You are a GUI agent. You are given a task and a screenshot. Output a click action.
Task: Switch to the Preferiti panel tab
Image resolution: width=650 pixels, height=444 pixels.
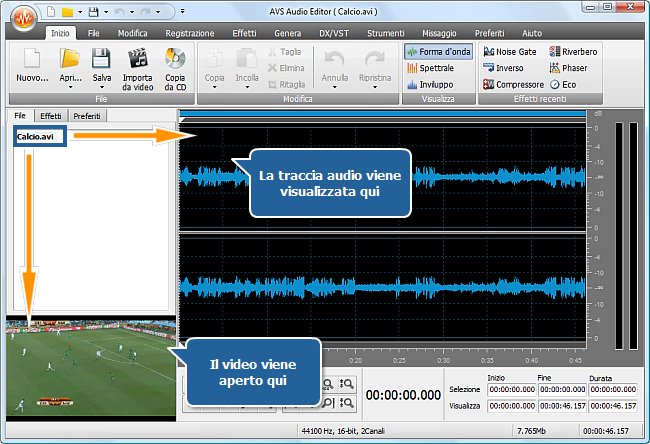coord(86,116)
